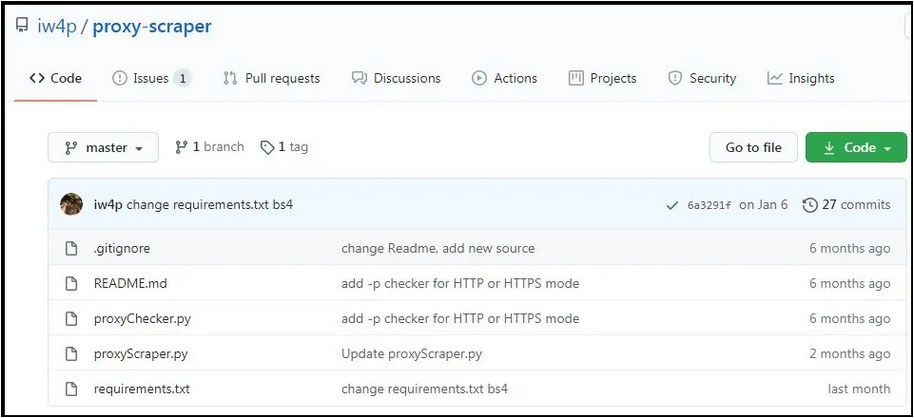914x418 pixels.
Task: Open the .gitignore file
Action: (122, 248)
